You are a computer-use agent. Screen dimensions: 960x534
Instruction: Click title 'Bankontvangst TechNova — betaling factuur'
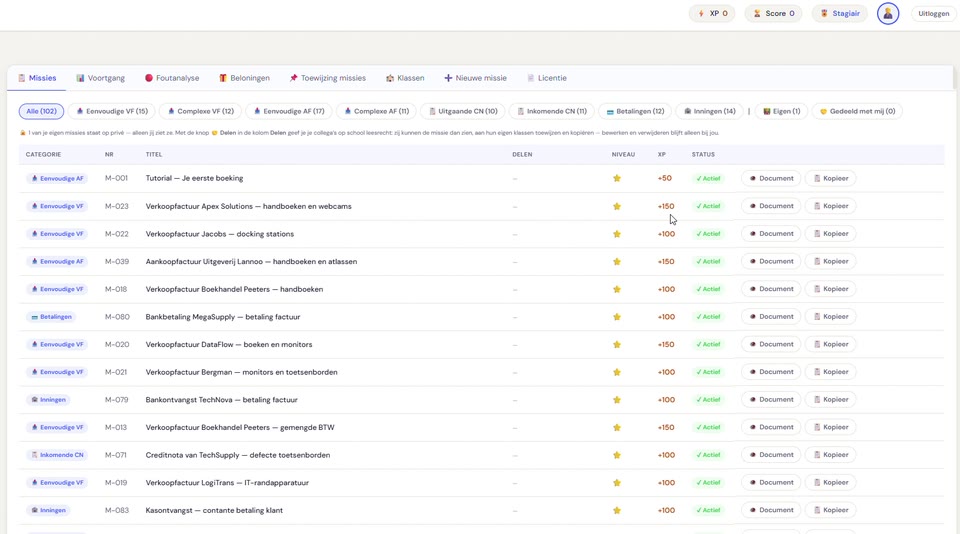[x=222, y=400]
